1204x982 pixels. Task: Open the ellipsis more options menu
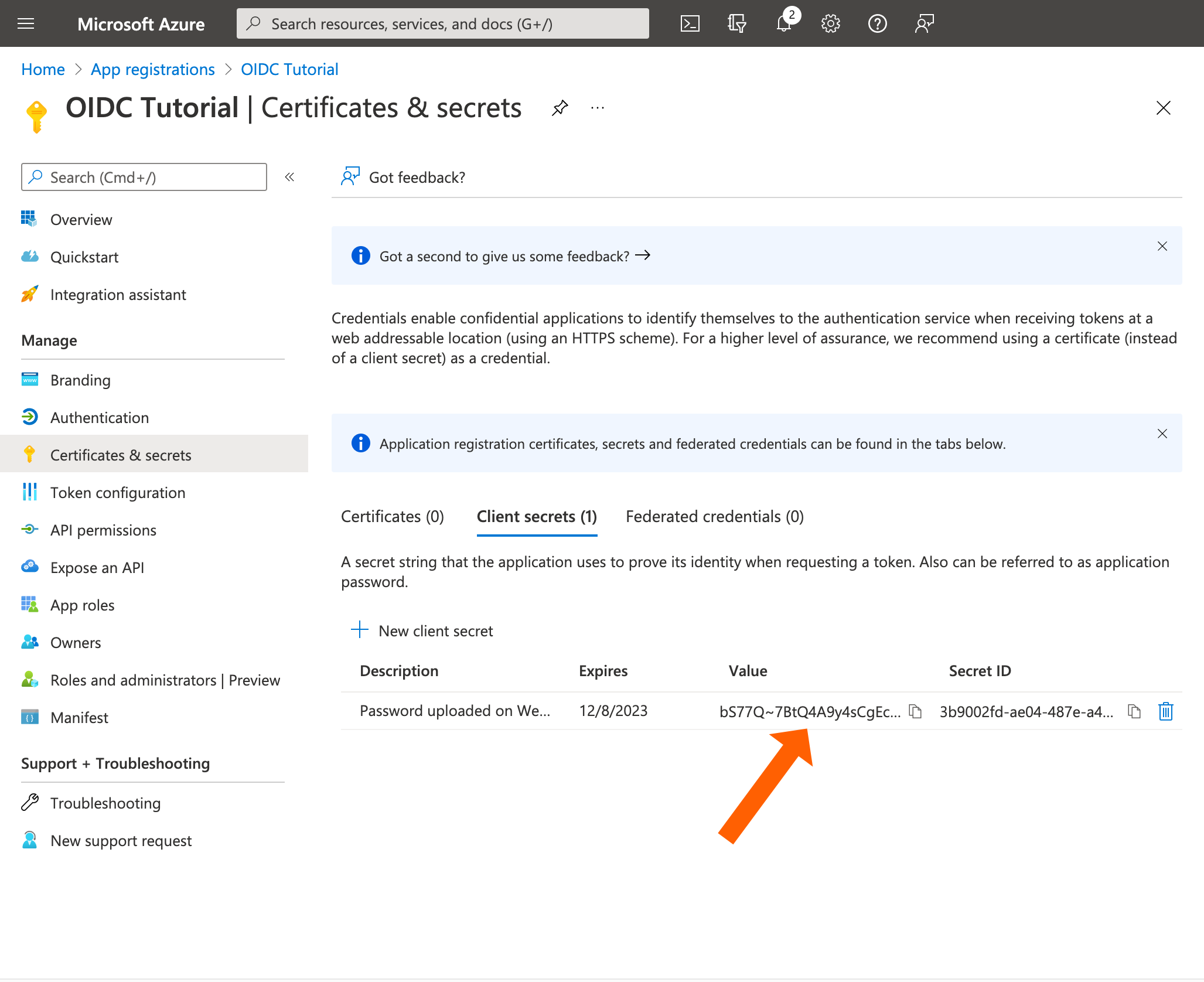598,108
